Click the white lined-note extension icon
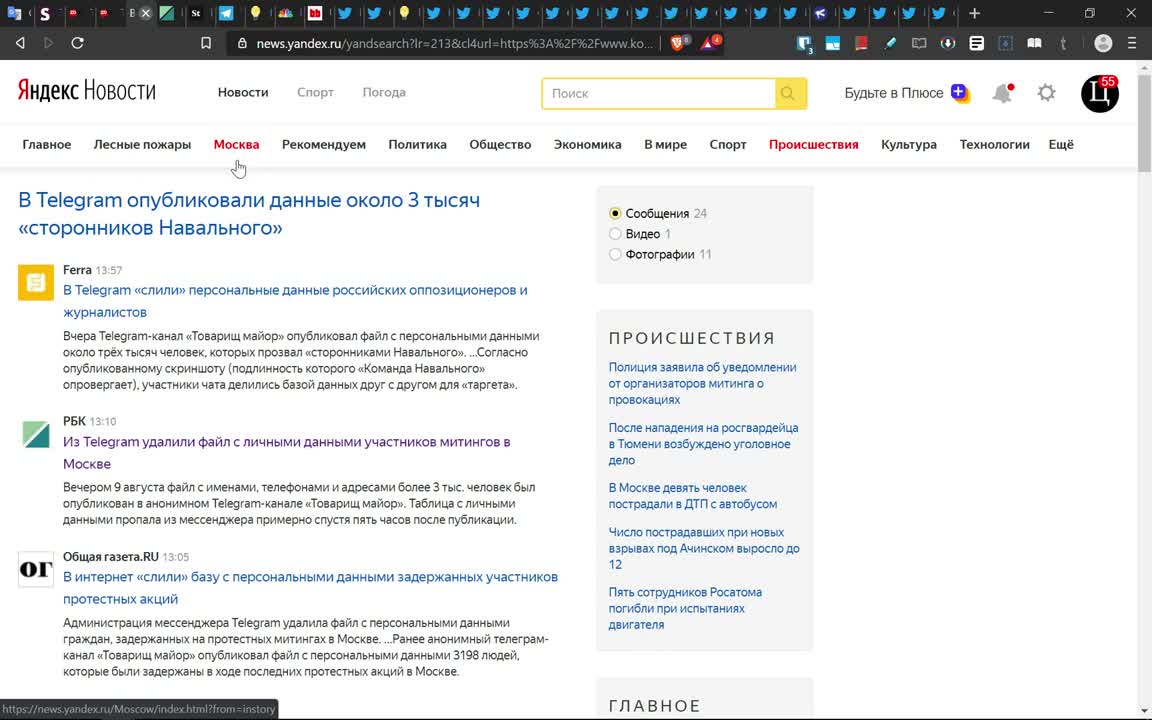This screenshot has height=720, width=1152. [x=976, y=43]
